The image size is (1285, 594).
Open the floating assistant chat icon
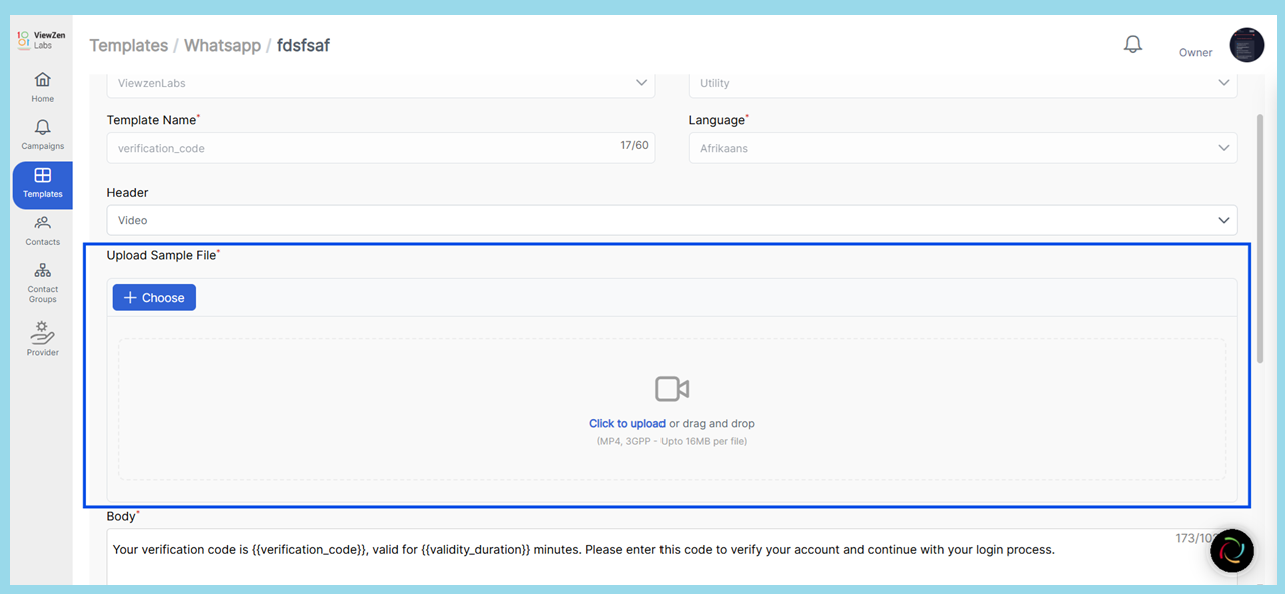click(1231, 551)
